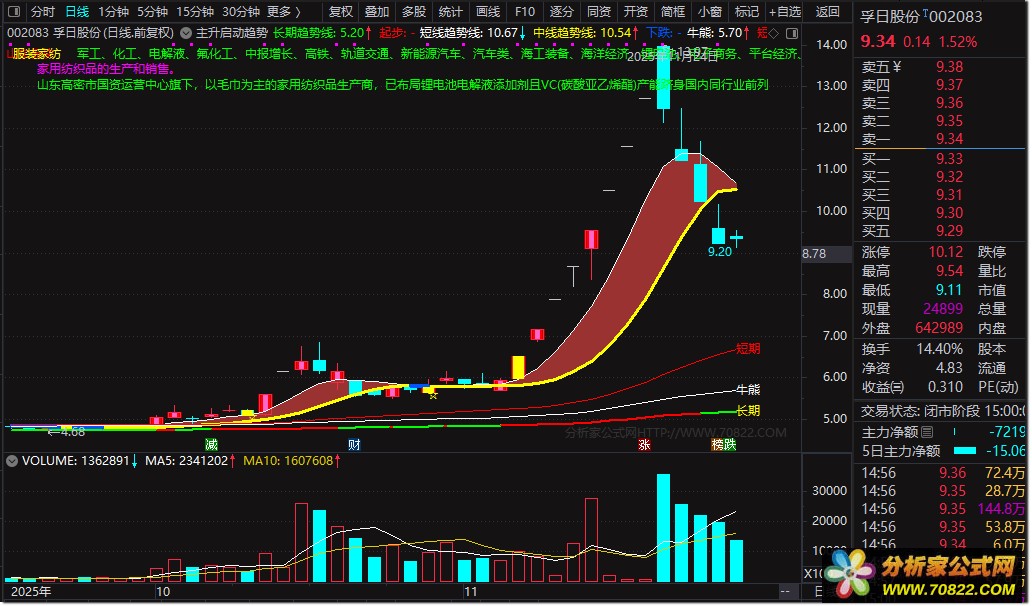Switch to 30分钟 chart period
1032x606 pixels.
tap(240, 12)
